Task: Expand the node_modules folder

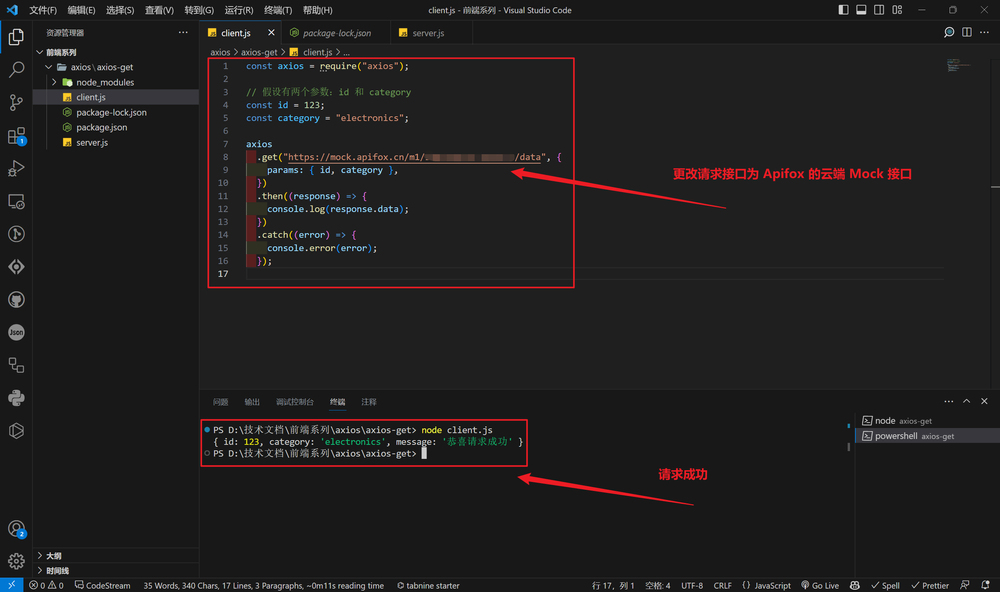Action: [x=54, y=82]
